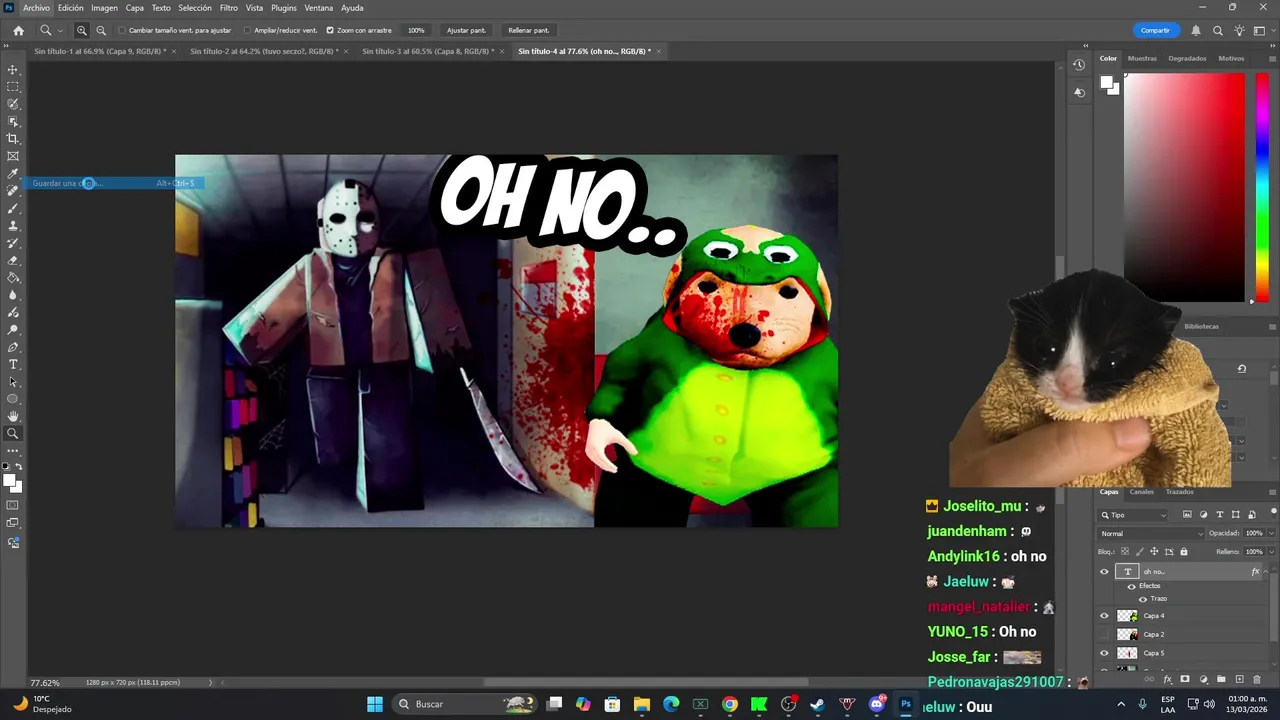Image resolution: width=1280 pixels, height=720 pixels.
Task: Click the delete layer trash icon
Action: [1257, 679]
